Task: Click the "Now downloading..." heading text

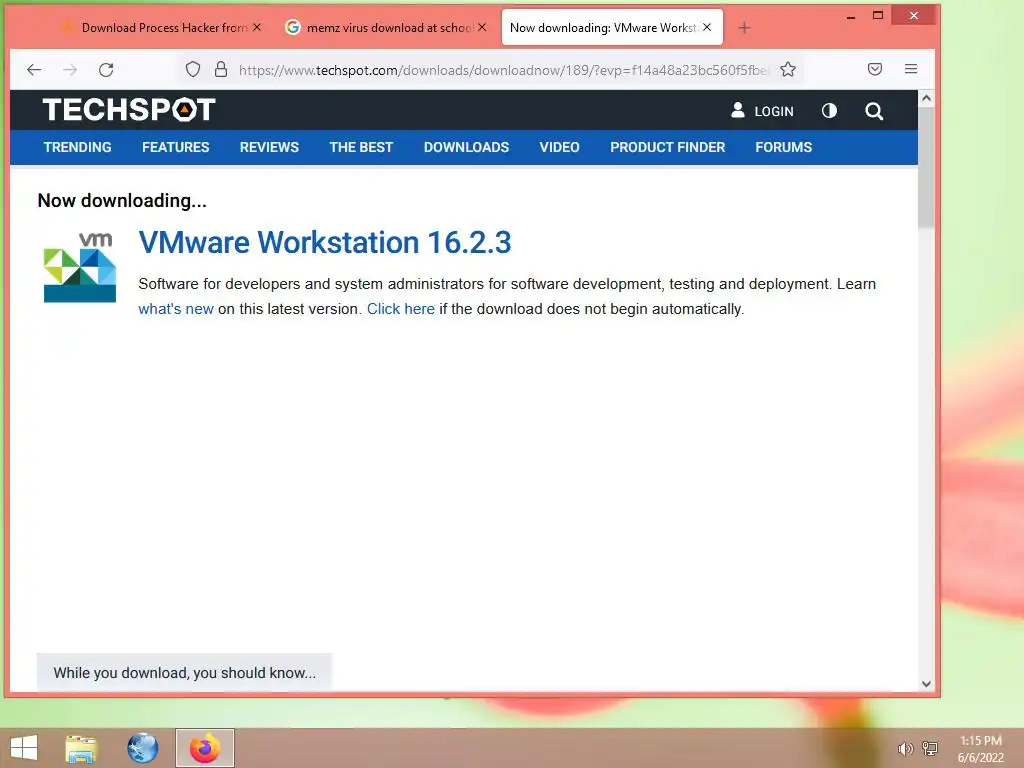Action: [x=122, y=200]
